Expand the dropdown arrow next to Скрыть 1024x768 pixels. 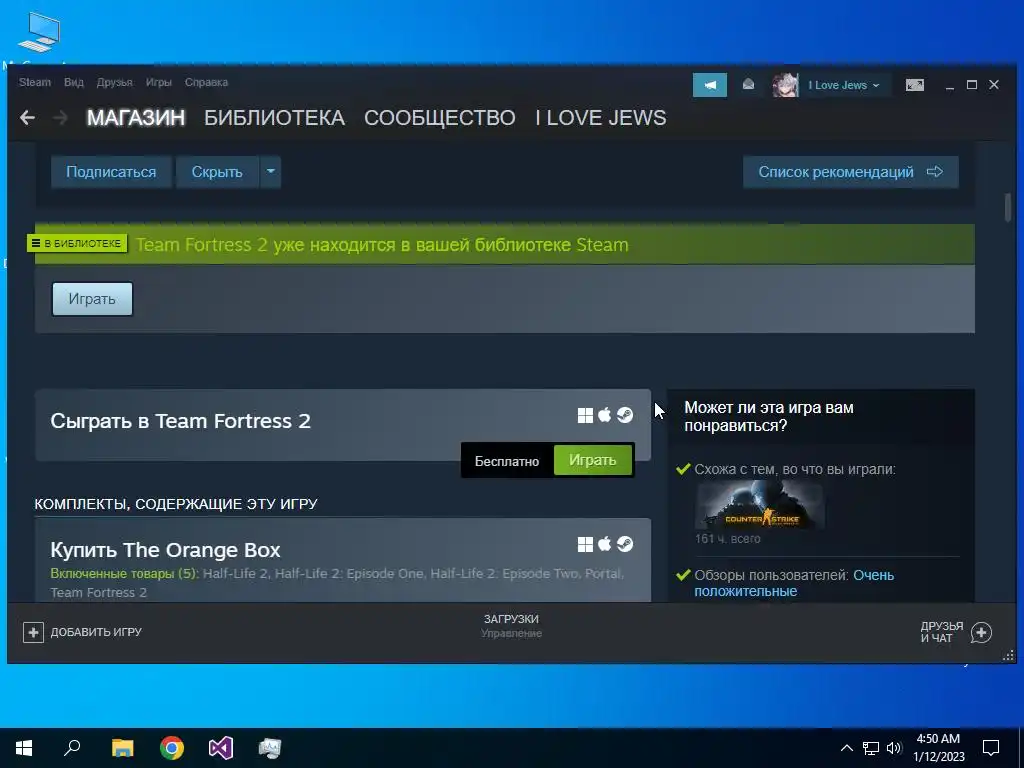[270, 172]
